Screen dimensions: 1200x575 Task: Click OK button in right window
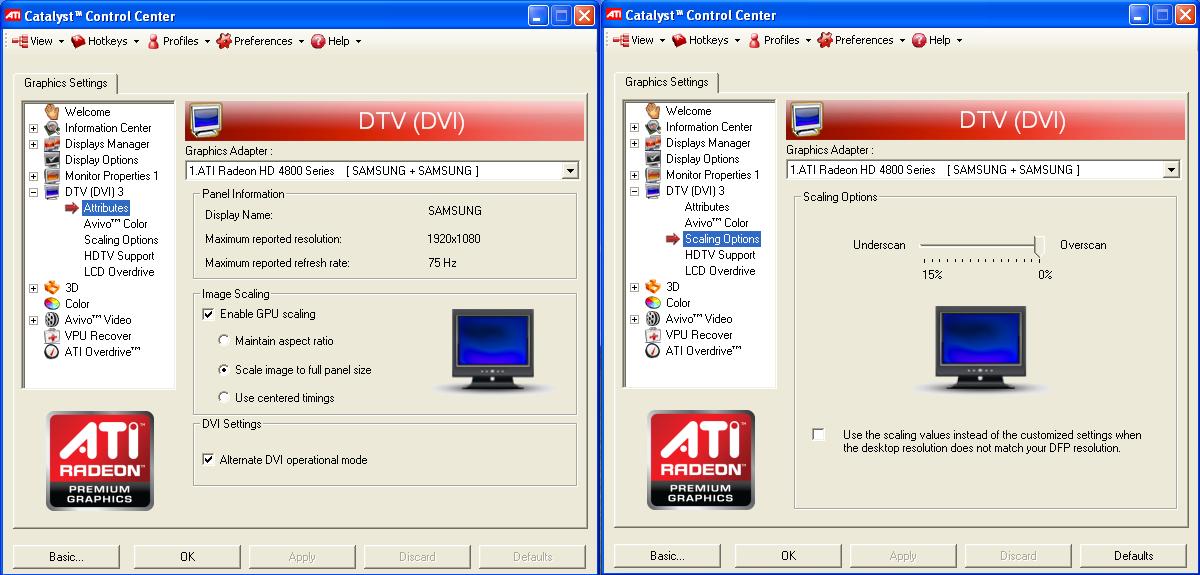[x=788, y=556]
